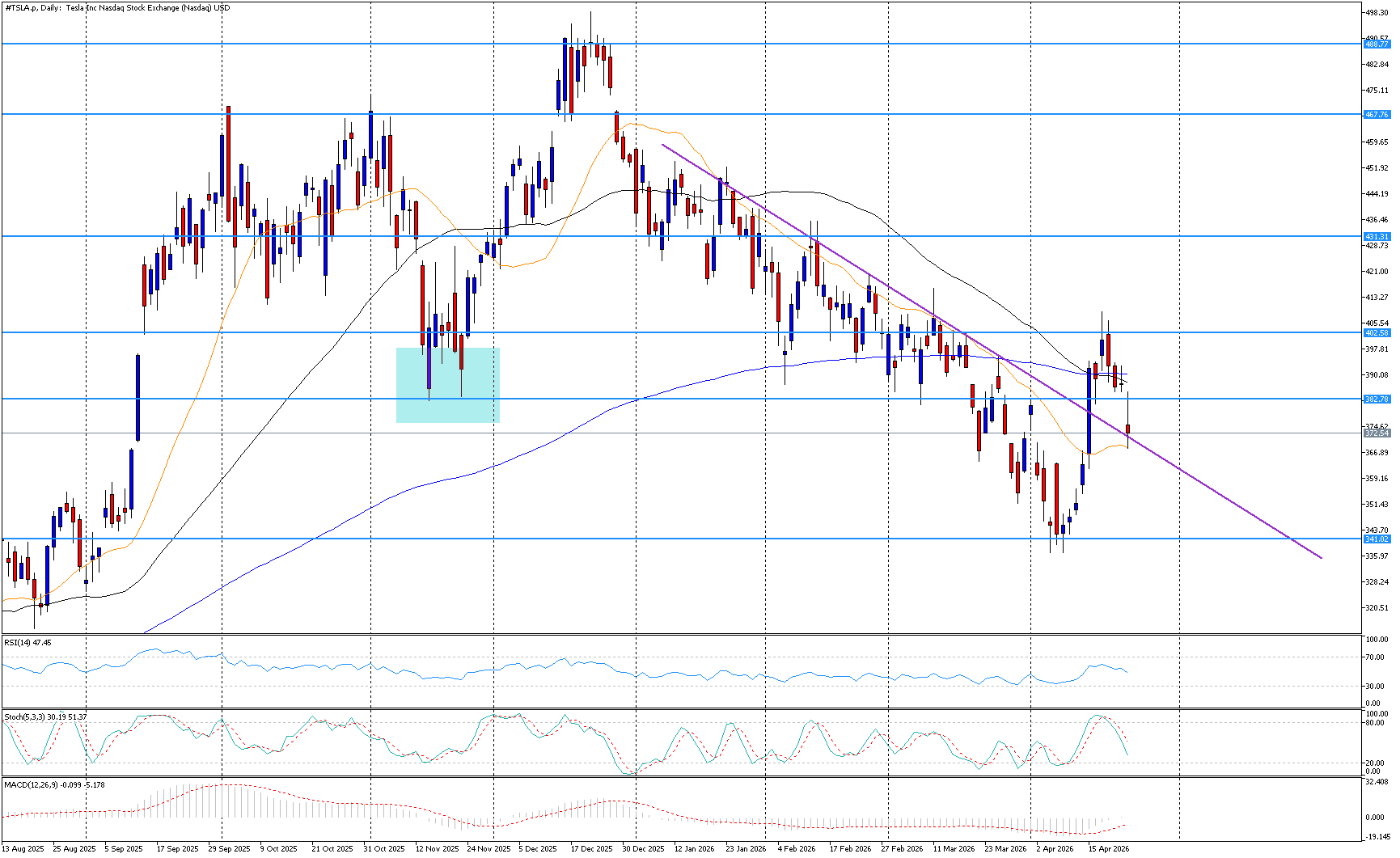Select the 488.77 horizontal line price label
Viewport: 1400px width, 858px height.
(1377, 44)
